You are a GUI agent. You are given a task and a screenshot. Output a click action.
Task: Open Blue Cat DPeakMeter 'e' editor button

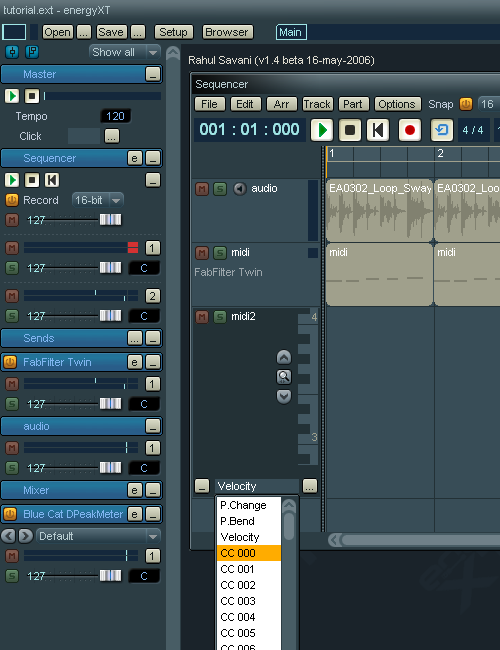134,514
